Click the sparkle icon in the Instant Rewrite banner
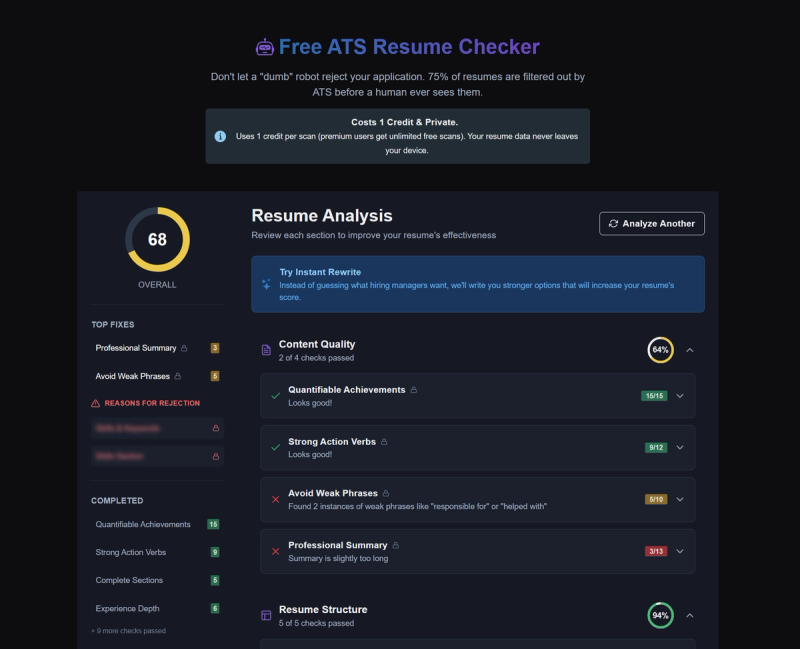Viewport: 800px width, 649px height. [x=264, y=284]
